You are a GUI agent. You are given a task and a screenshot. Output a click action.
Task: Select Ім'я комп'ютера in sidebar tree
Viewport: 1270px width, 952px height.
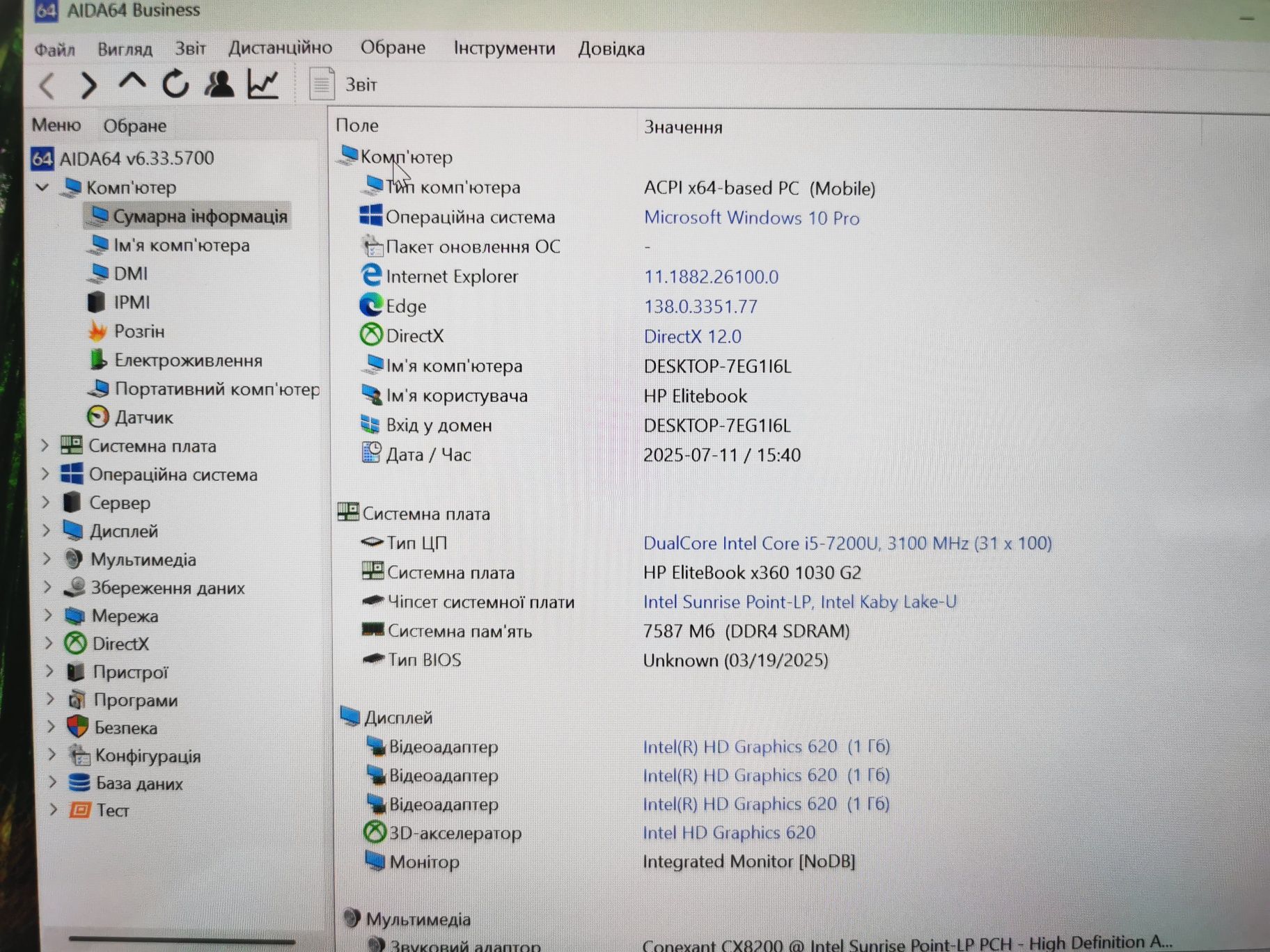(x=169, y=245)
